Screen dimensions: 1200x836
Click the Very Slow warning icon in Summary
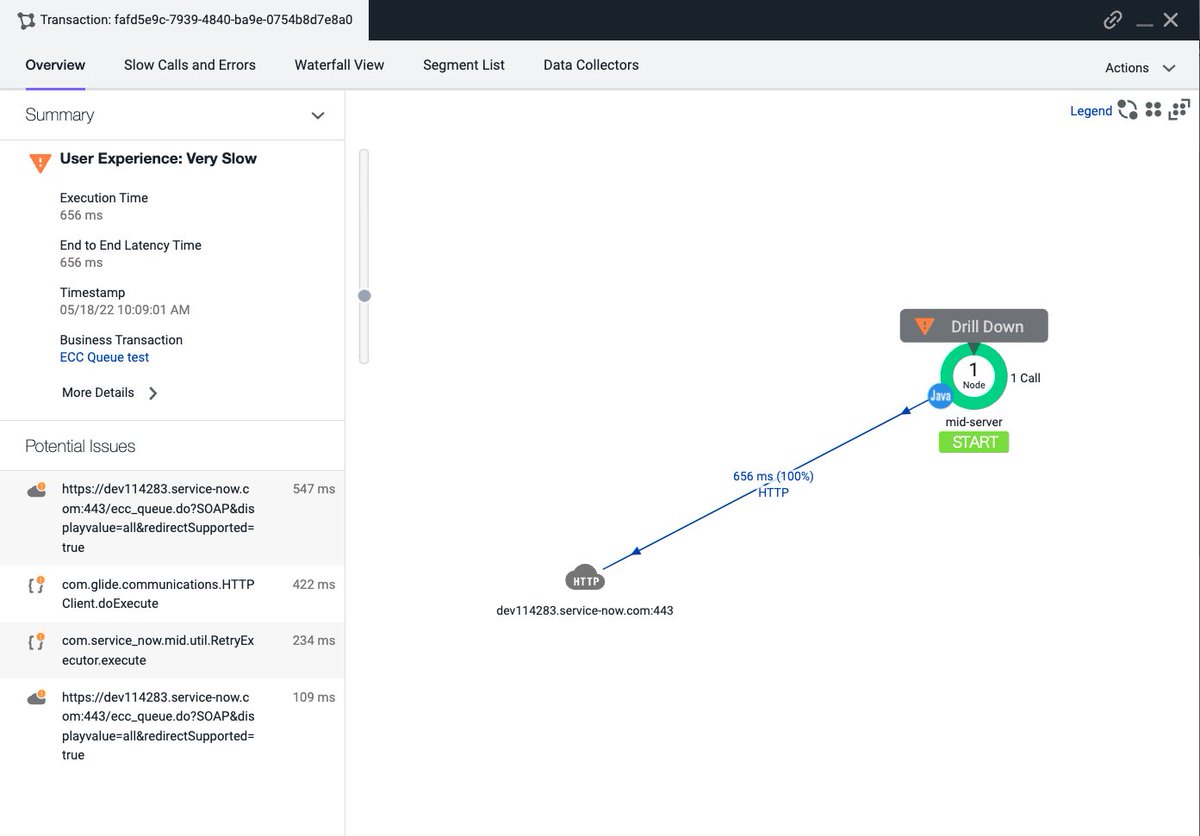coord(40,162)
